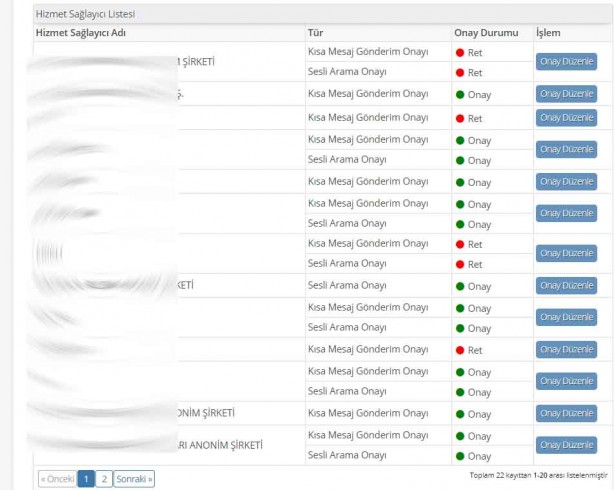Viewport: 614px width, 490px height.
Task: Open Onay Düzenle for the only Sesli-Arama-only row
Action: pos(566,285)
